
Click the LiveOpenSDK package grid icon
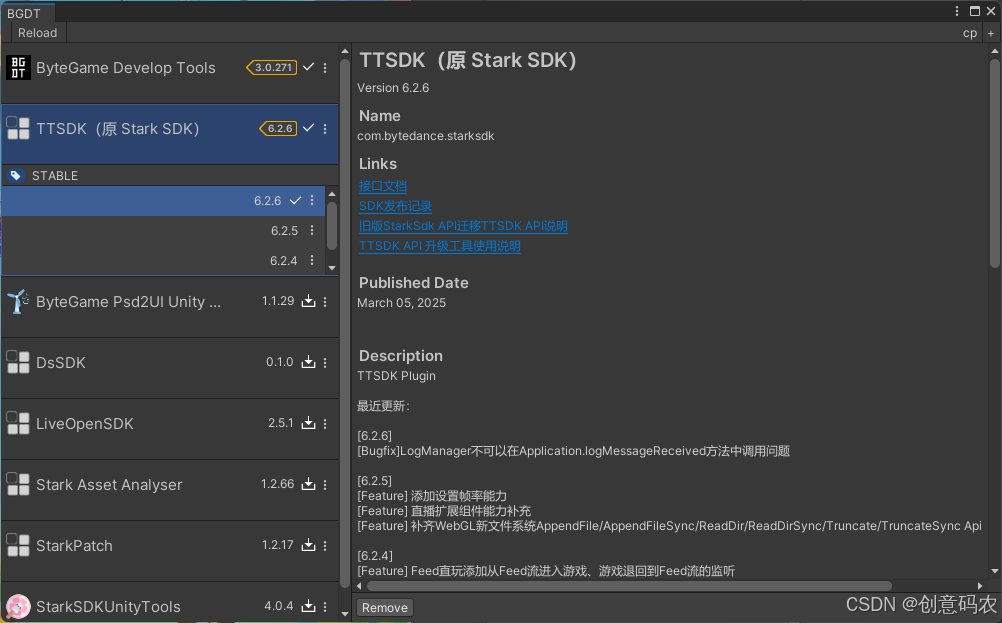click(x=18, y=423)
